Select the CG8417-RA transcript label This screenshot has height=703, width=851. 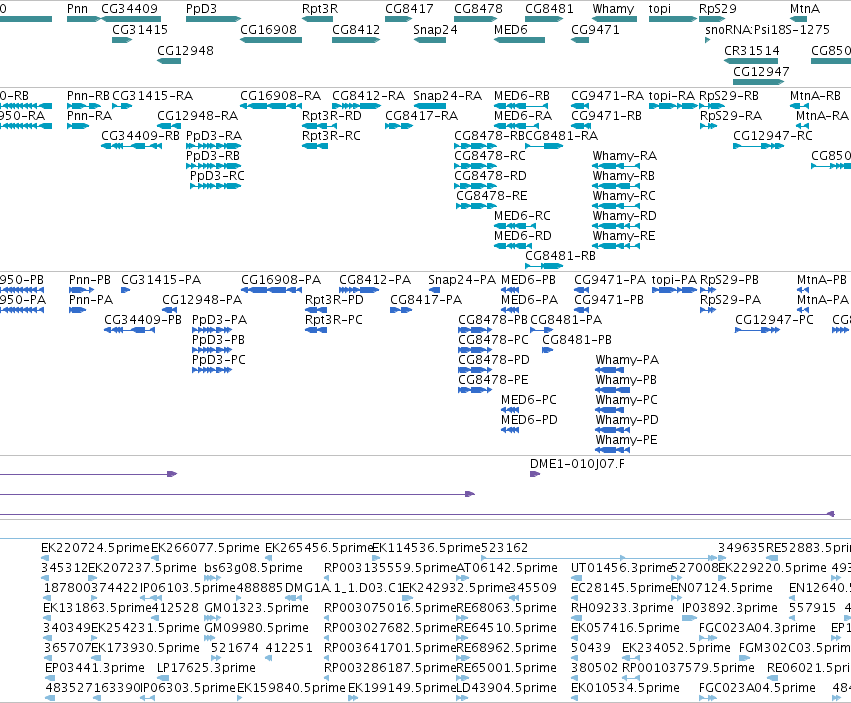pos(422,116)
